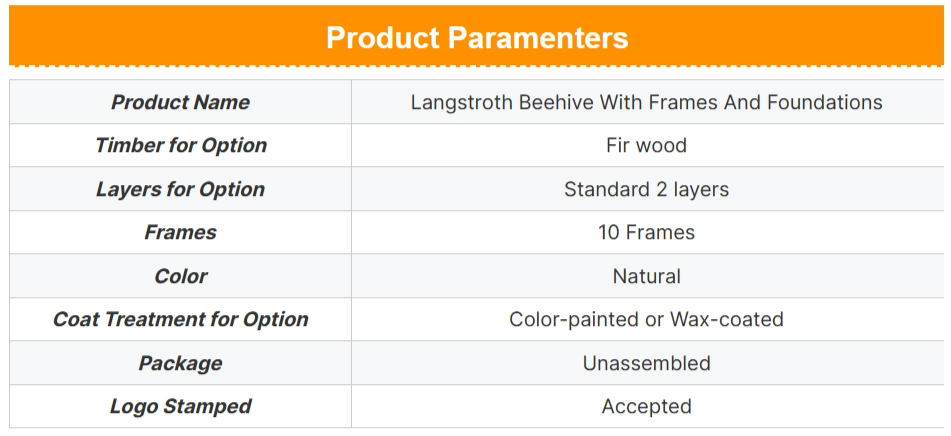Click the Product Paramenters header banner
Screen dimensions: 951x436
[x=476, y=36]
